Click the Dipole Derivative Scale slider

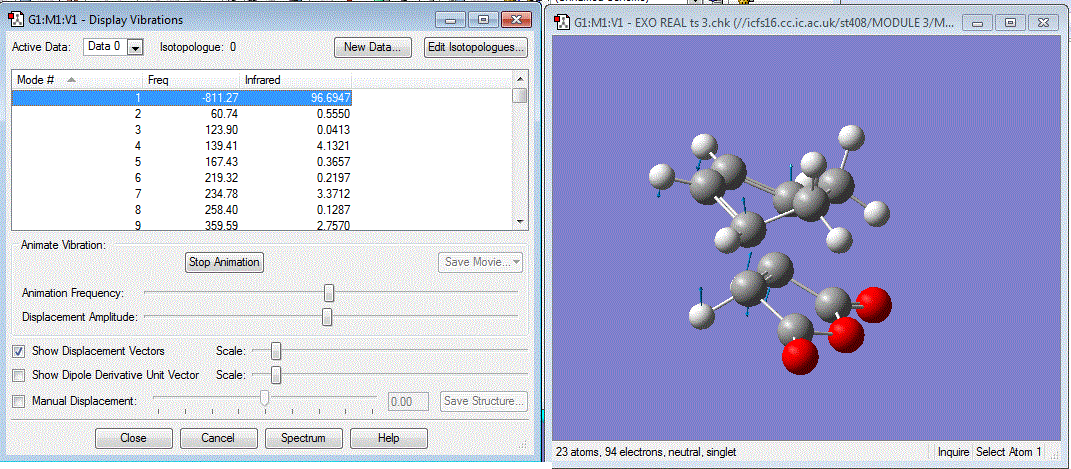point(276,375)
